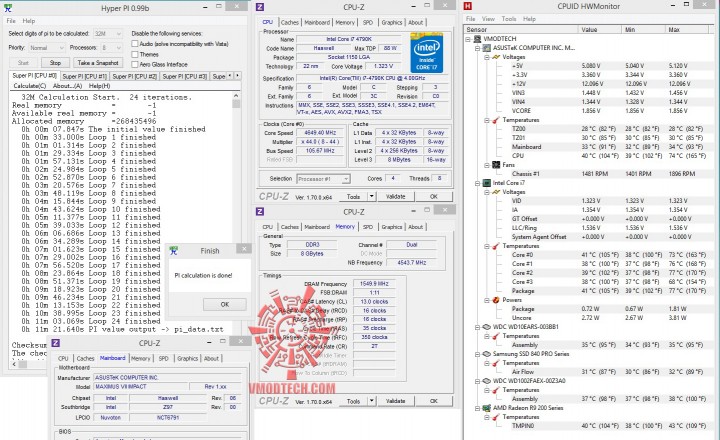Click the AMD Radeon Temperatures thermometer icon
The image size is (720, 440).
pyautogui.click(x=496, y=417)
